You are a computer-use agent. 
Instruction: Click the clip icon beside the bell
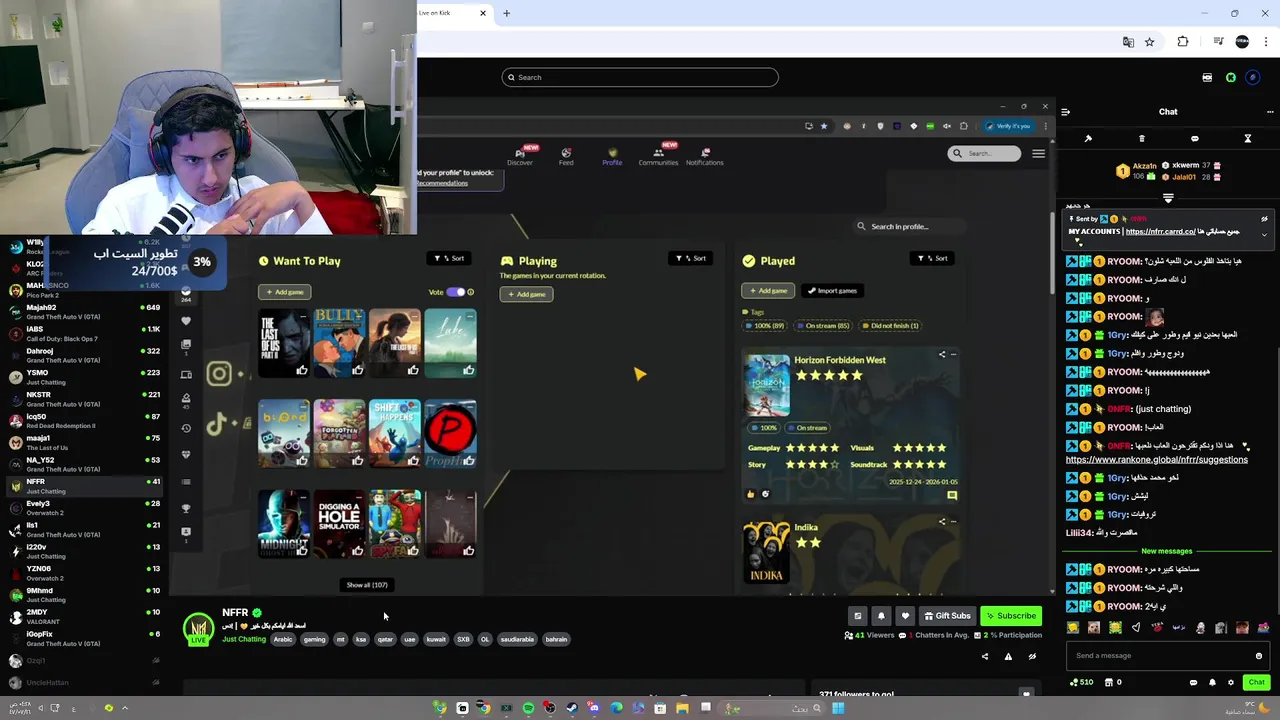[857, 616]
